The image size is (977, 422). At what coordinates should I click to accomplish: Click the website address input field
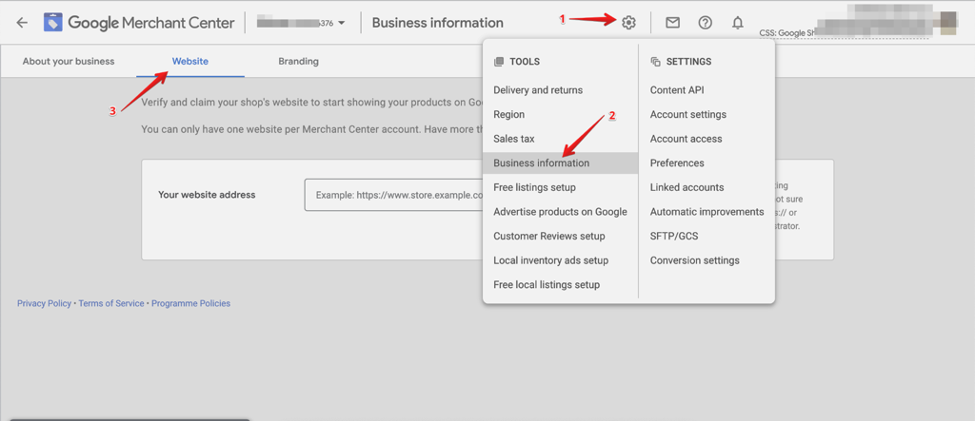[394, 194]
